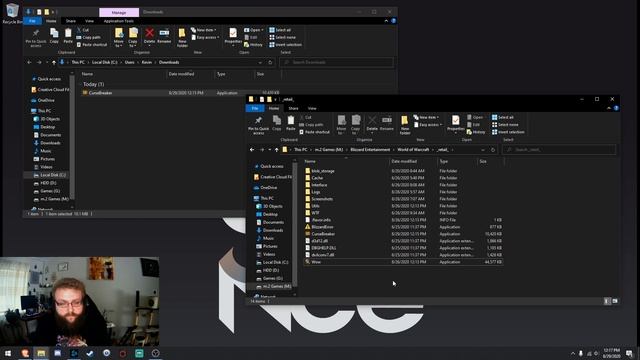This screenshot has height=360, width=640.
Task: Open m.2 Games (M:) in _retail_ navigation pane
Action: point(273,286)
